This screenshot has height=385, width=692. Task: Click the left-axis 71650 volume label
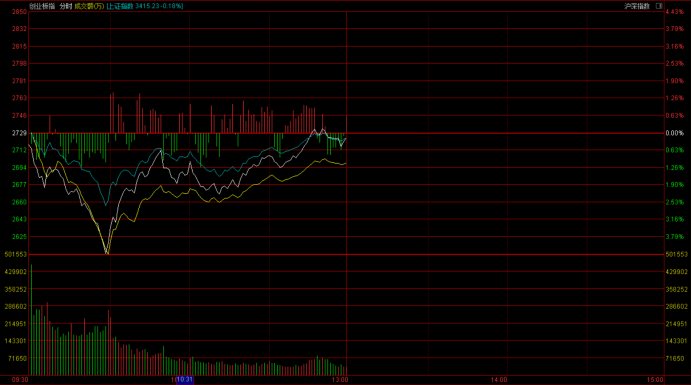click(x=18, y=359)
